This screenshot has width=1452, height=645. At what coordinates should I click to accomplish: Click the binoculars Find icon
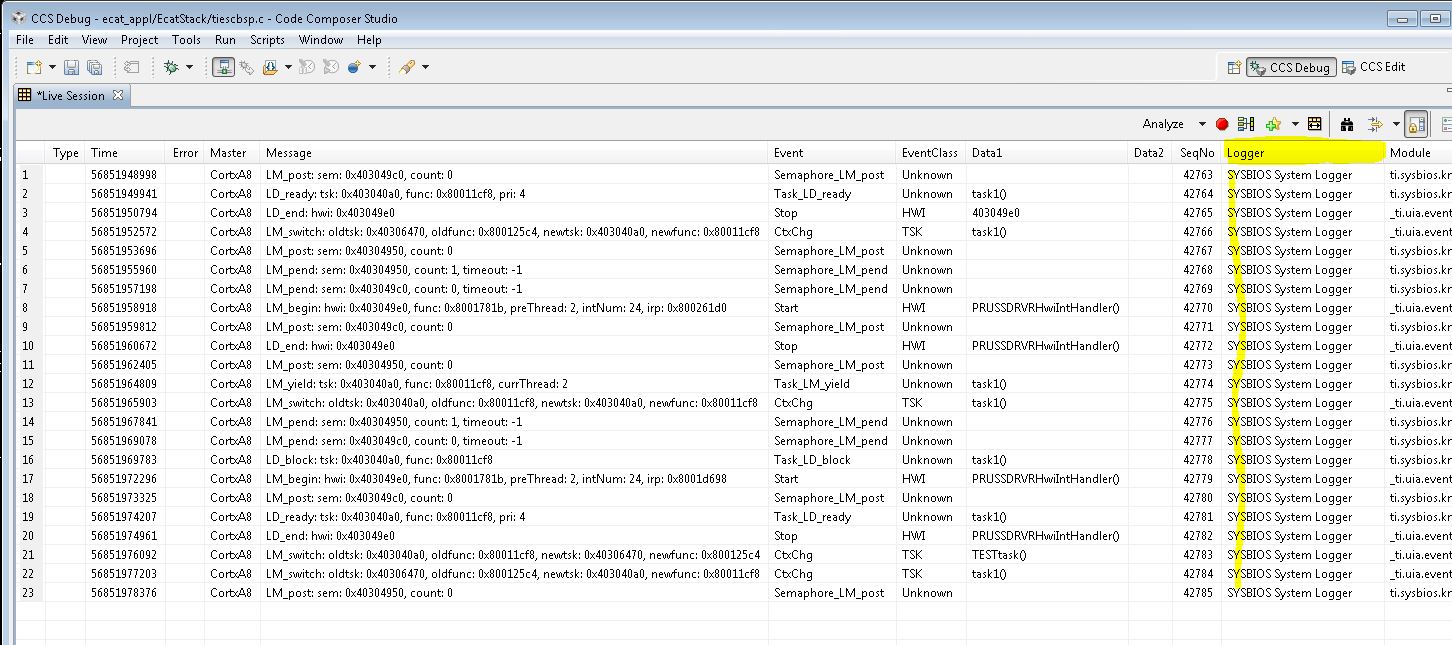pyautogui.click(x=1347, y=124)
